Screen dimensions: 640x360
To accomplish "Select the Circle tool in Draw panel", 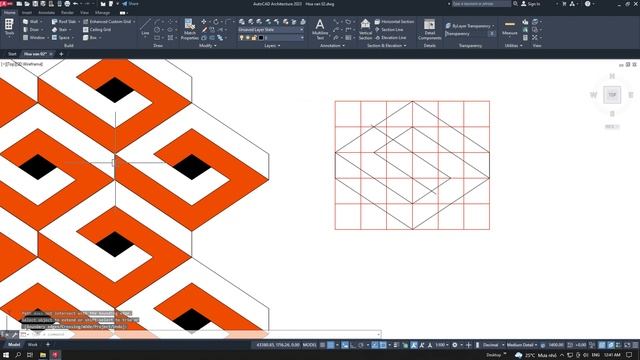I will 157,30.
